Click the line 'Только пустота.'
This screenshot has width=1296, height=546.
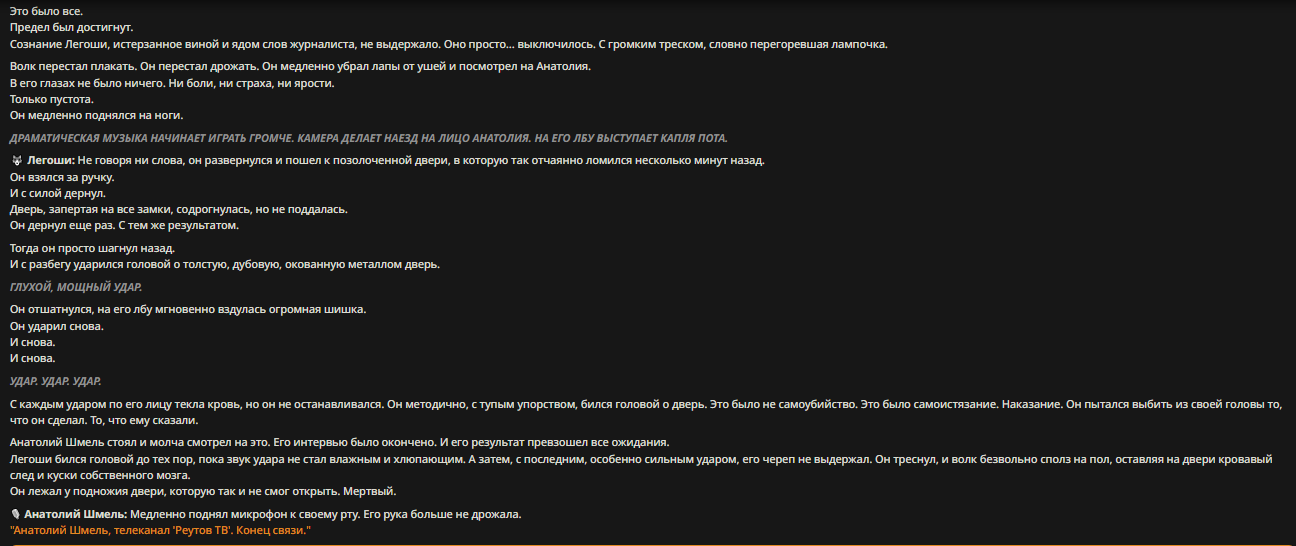click(52, 99)
